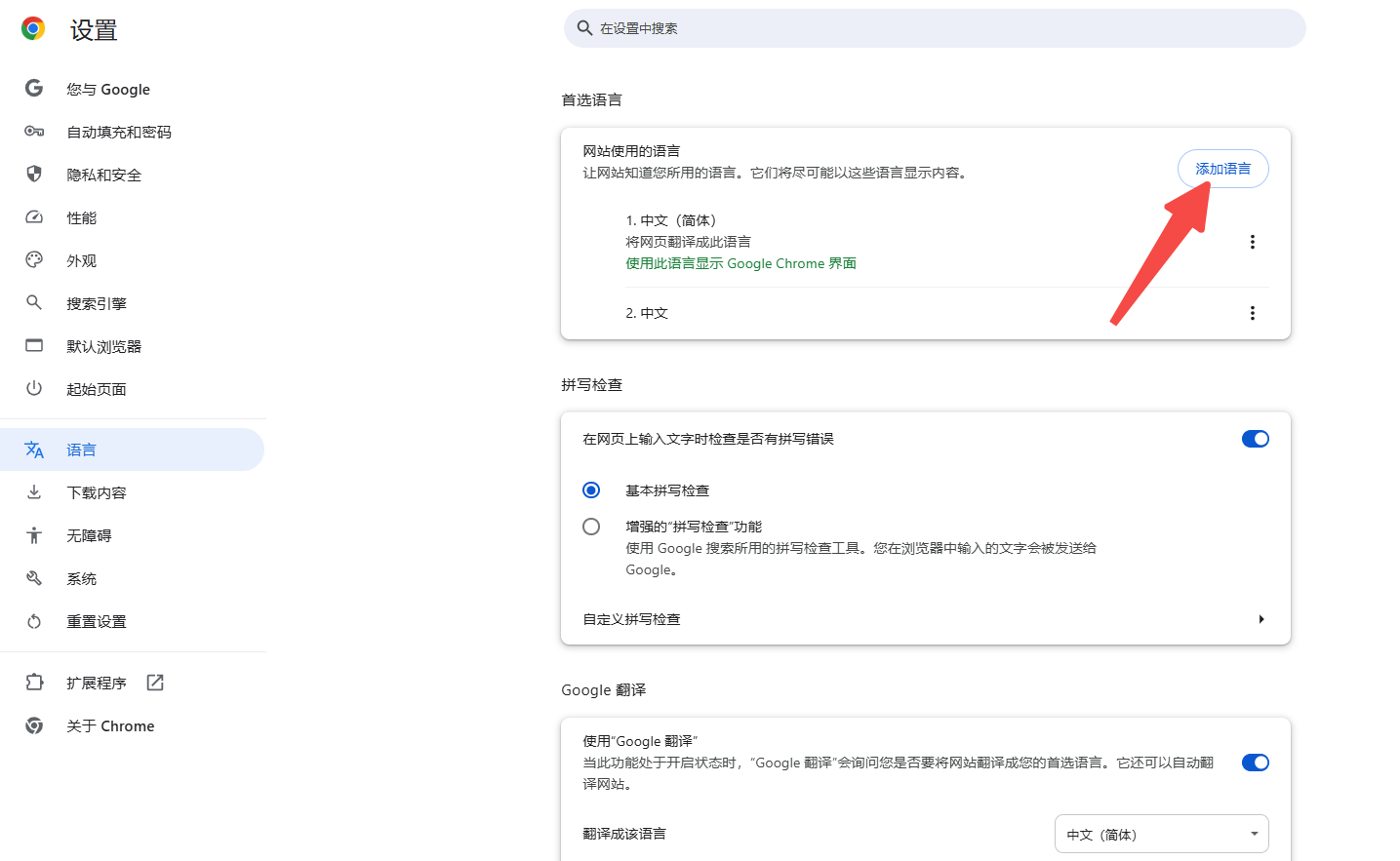
Task: Click the download icon for 下载内容
Action: pos(34,492)
